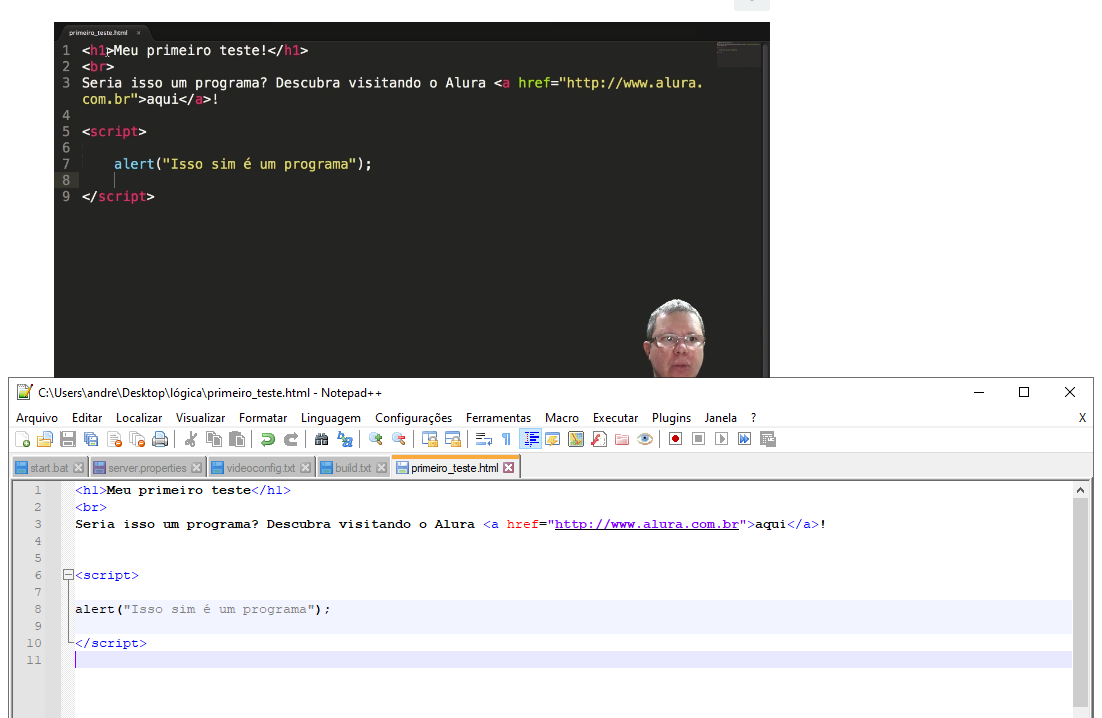
Task: Click the Copy icon in toolbar
Action: tap(214, 439)
